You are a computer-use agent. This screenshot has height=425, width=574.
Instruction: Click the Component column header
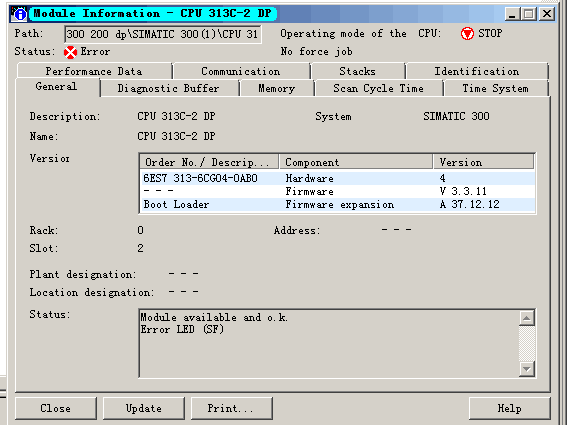(x=356, y=162)
